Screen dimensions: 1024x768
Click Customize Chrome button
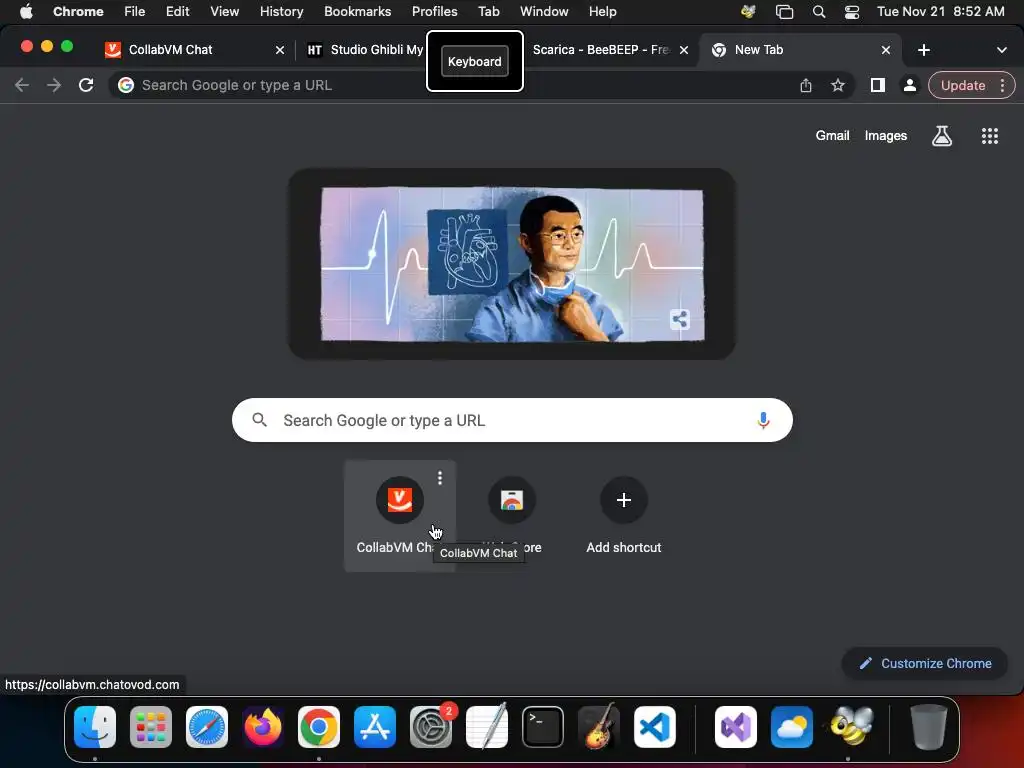[x=925, y=664]
